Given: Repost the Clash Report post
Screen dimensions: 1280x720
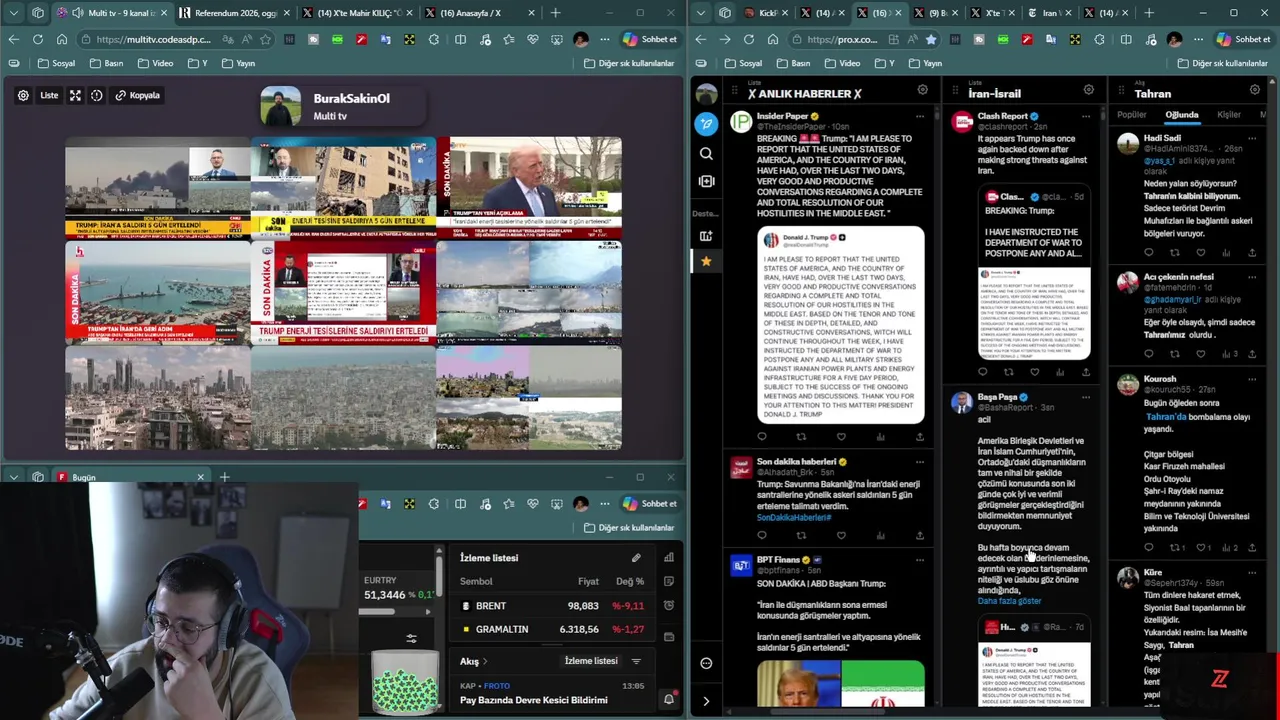Looking at the screenshot, I should tap(1008, 372).
